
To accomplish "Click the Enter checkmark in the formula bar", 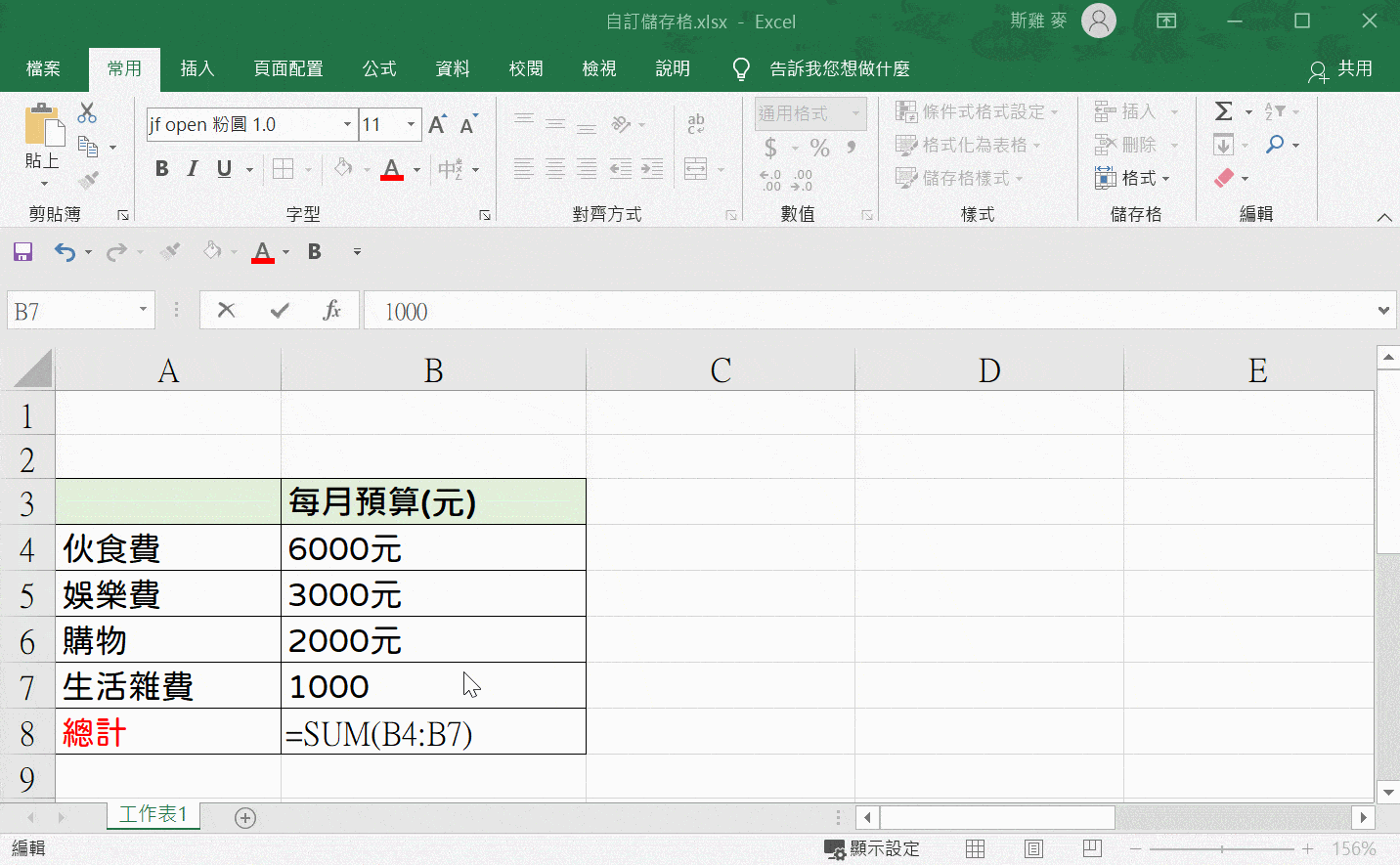I will click(280, 310).
